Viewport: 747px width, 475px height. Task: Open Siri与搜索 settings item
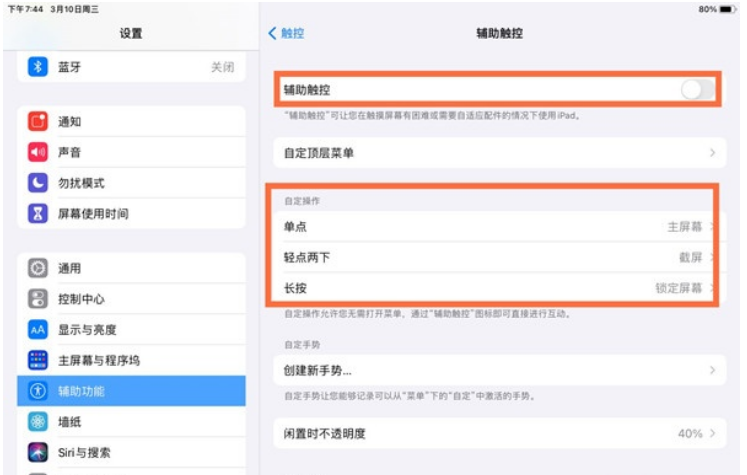coord(131,452)
